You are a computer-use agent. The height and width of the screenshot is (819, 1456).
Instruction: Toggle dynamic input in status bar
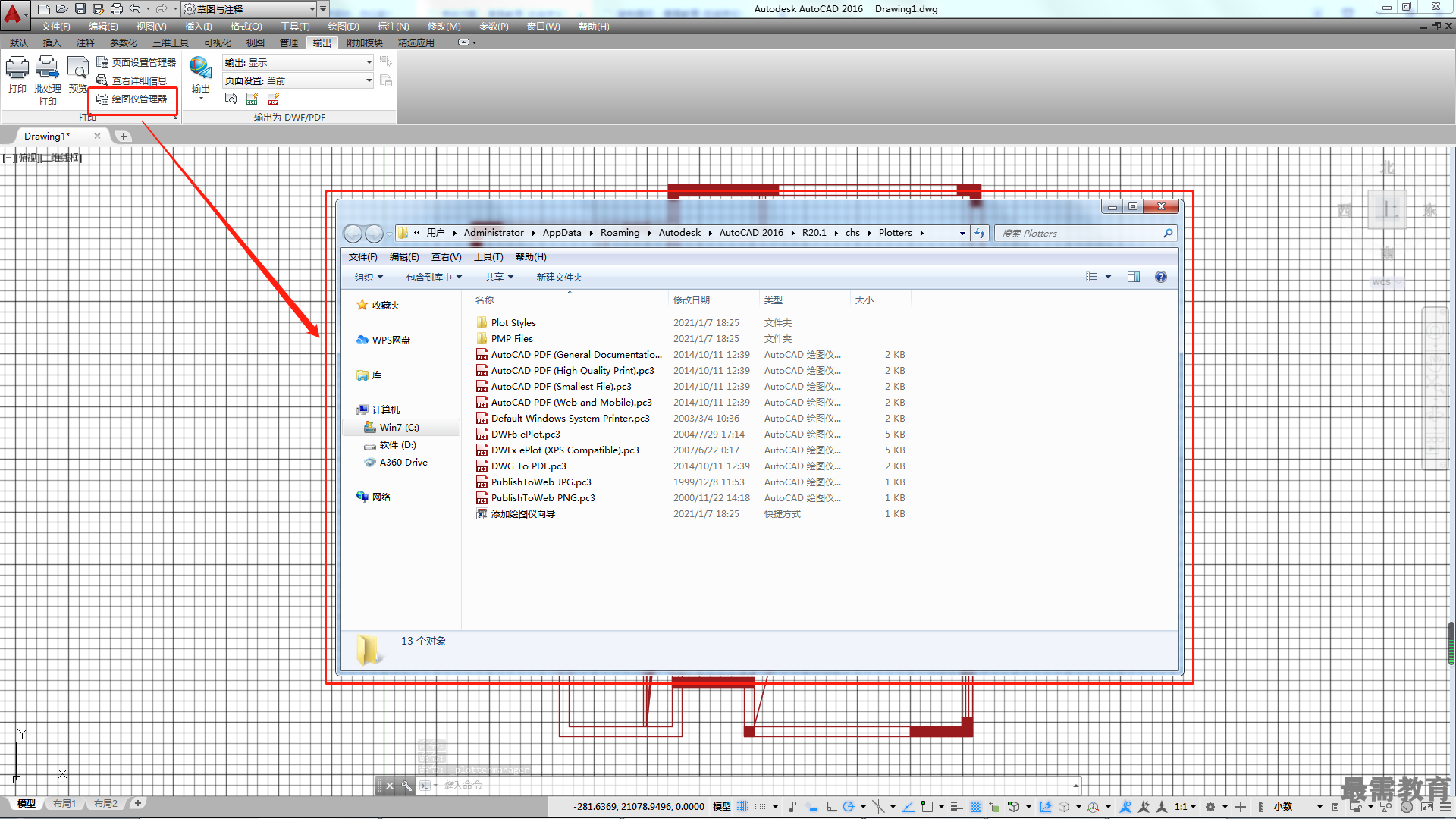811,807
